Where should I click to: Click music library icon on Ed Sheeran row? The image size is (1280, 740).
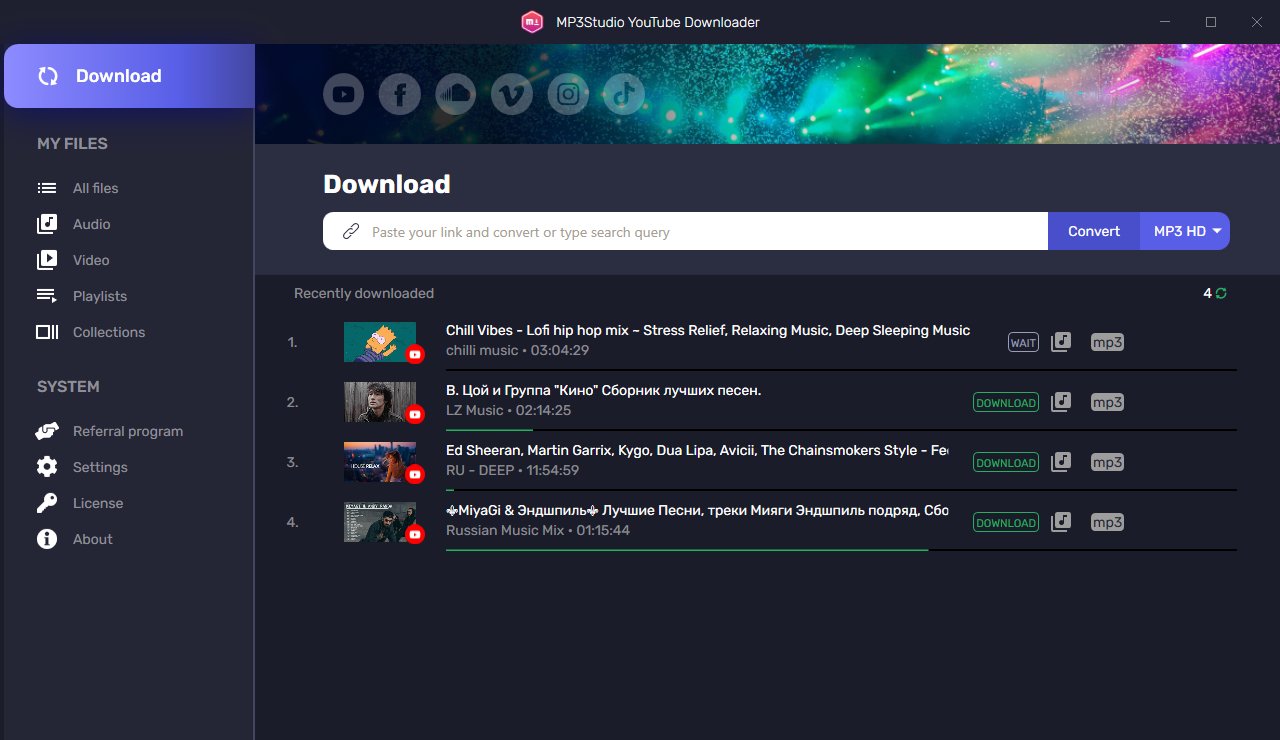[x=1061, y=462]
